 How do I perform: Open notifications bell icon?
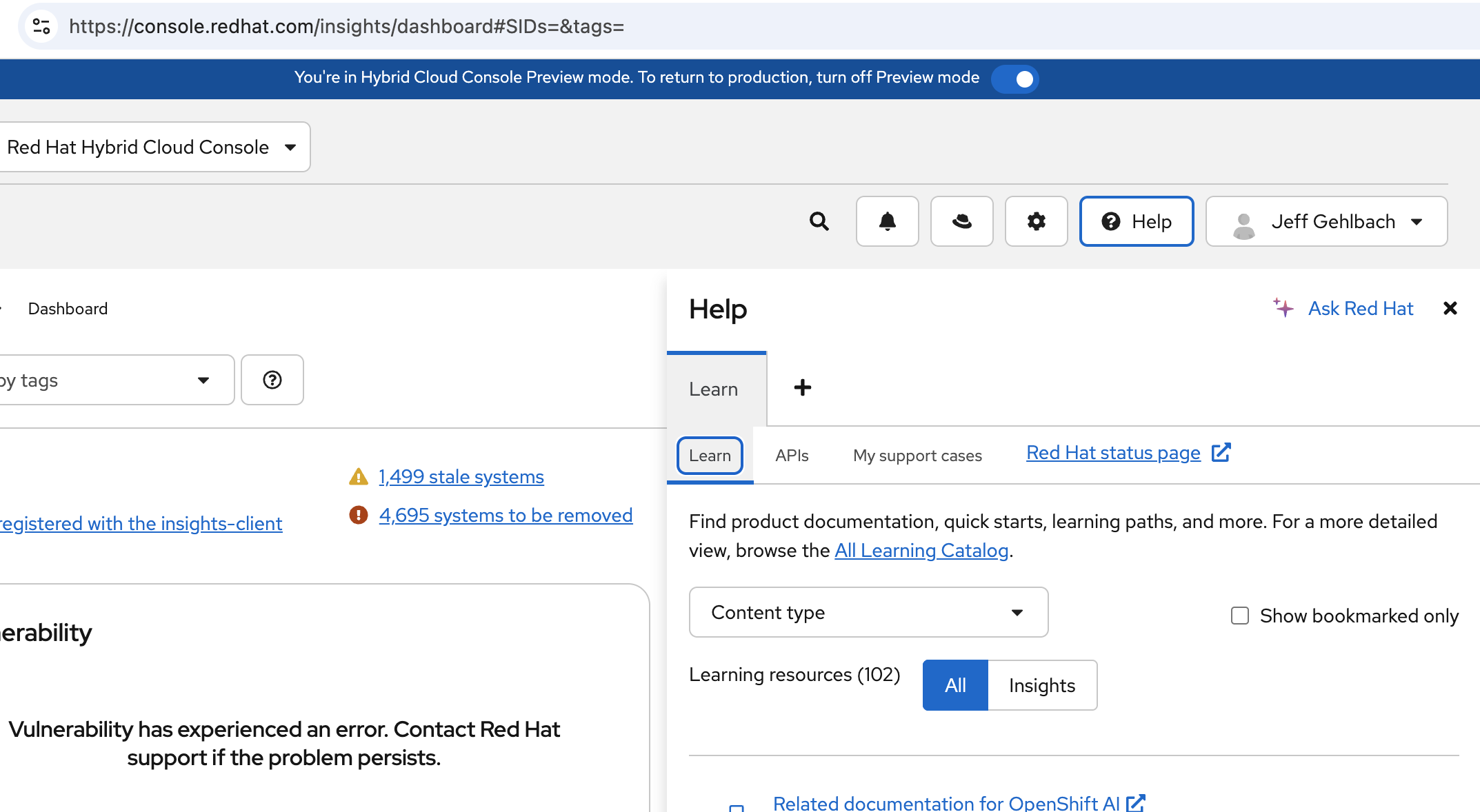887,221
